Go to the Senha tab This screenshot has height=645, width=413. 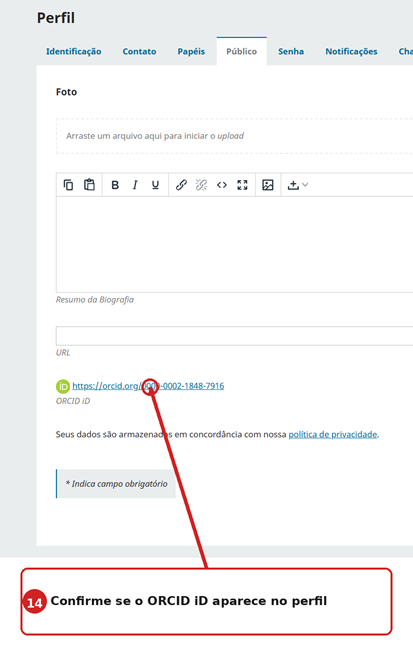pyautogui.click(x=291, y=51)
